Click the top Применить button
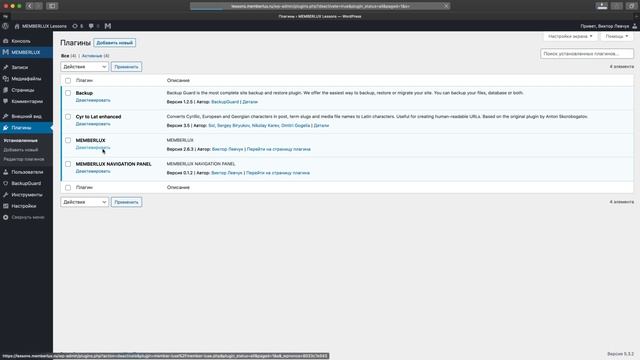 pos(127,67)
